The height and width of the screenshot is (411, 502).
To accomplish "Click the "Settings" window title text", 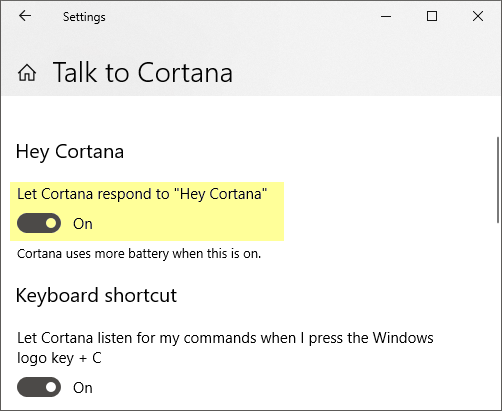I will (84, 17).
